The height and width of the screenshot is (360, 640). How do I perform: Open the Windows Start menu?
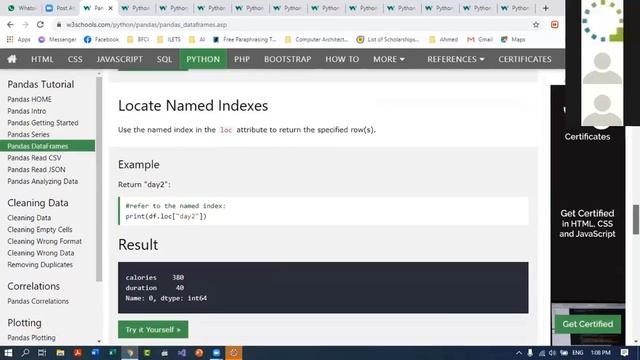(8, 353)
